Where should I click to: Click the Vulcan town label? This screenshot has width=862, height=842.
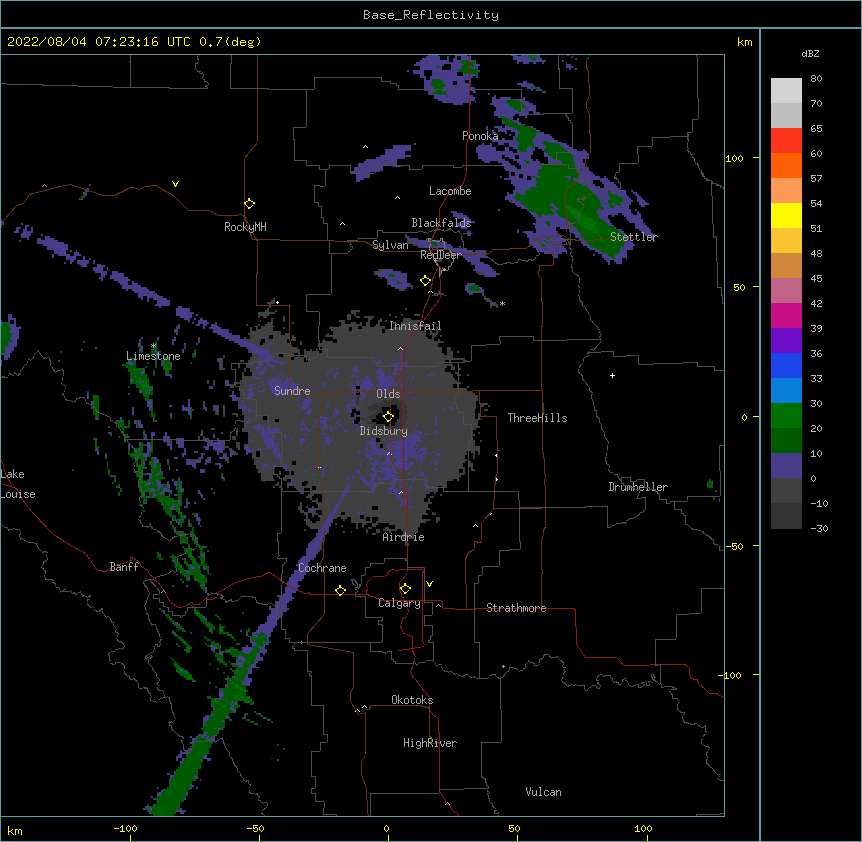543,792
